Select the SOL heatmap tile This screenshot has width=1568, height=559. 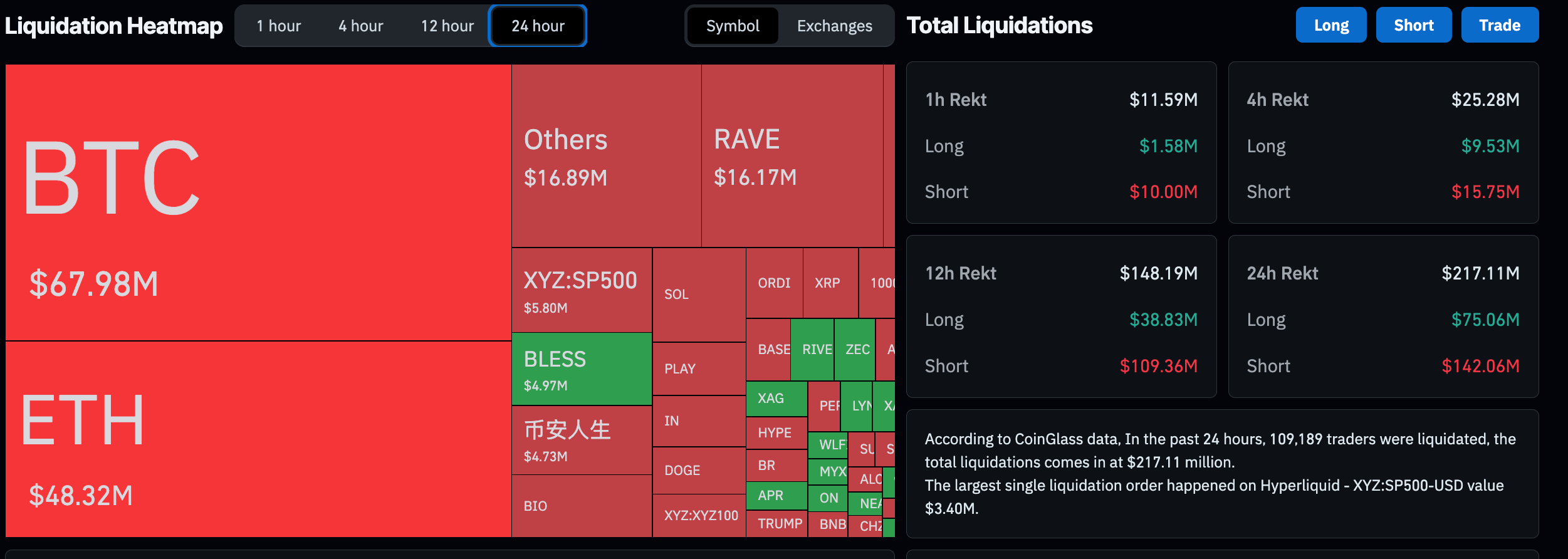click(x=699, y=295)
